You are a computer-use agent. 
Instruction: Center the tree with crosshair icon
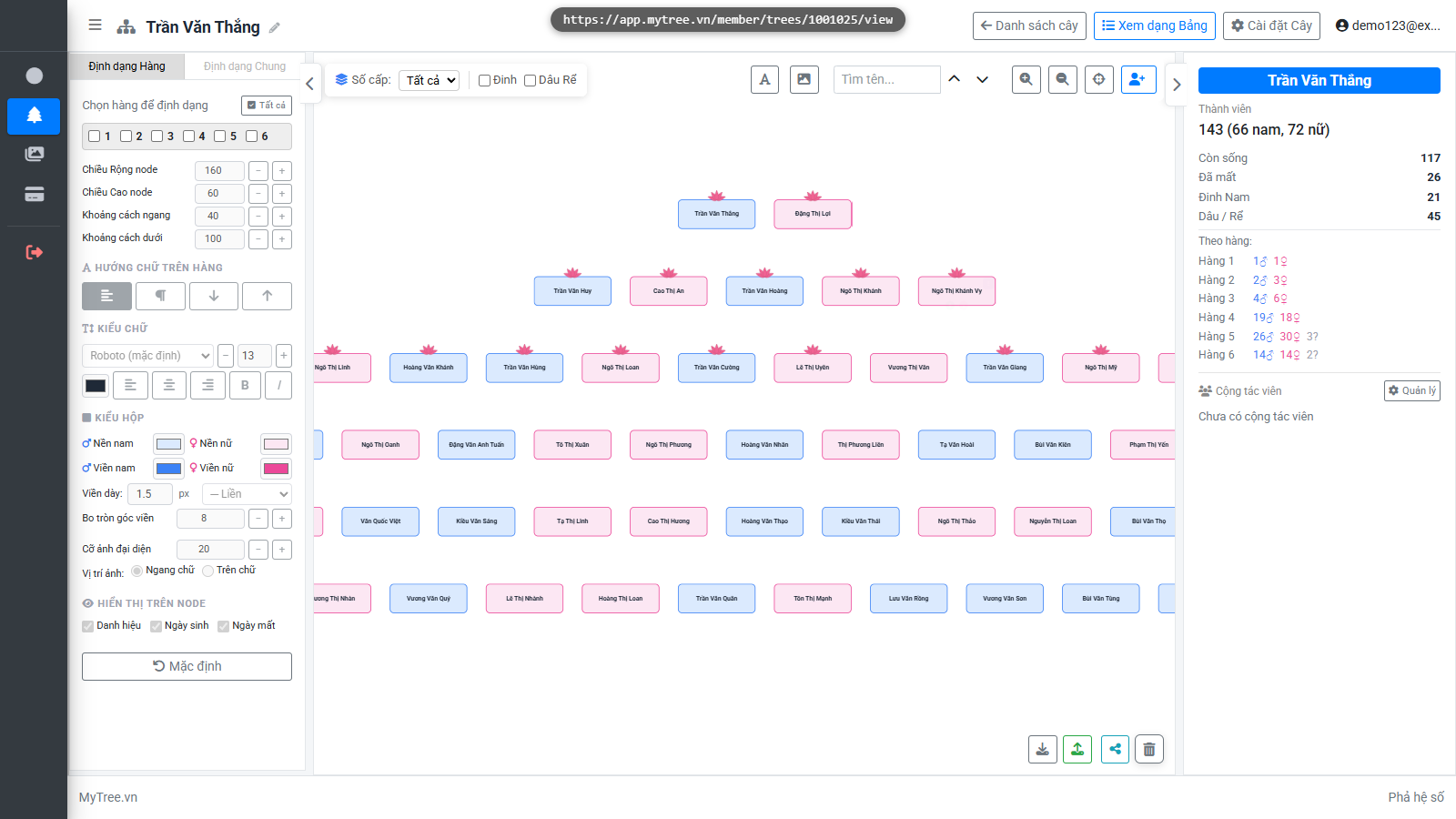point(1099,79)
